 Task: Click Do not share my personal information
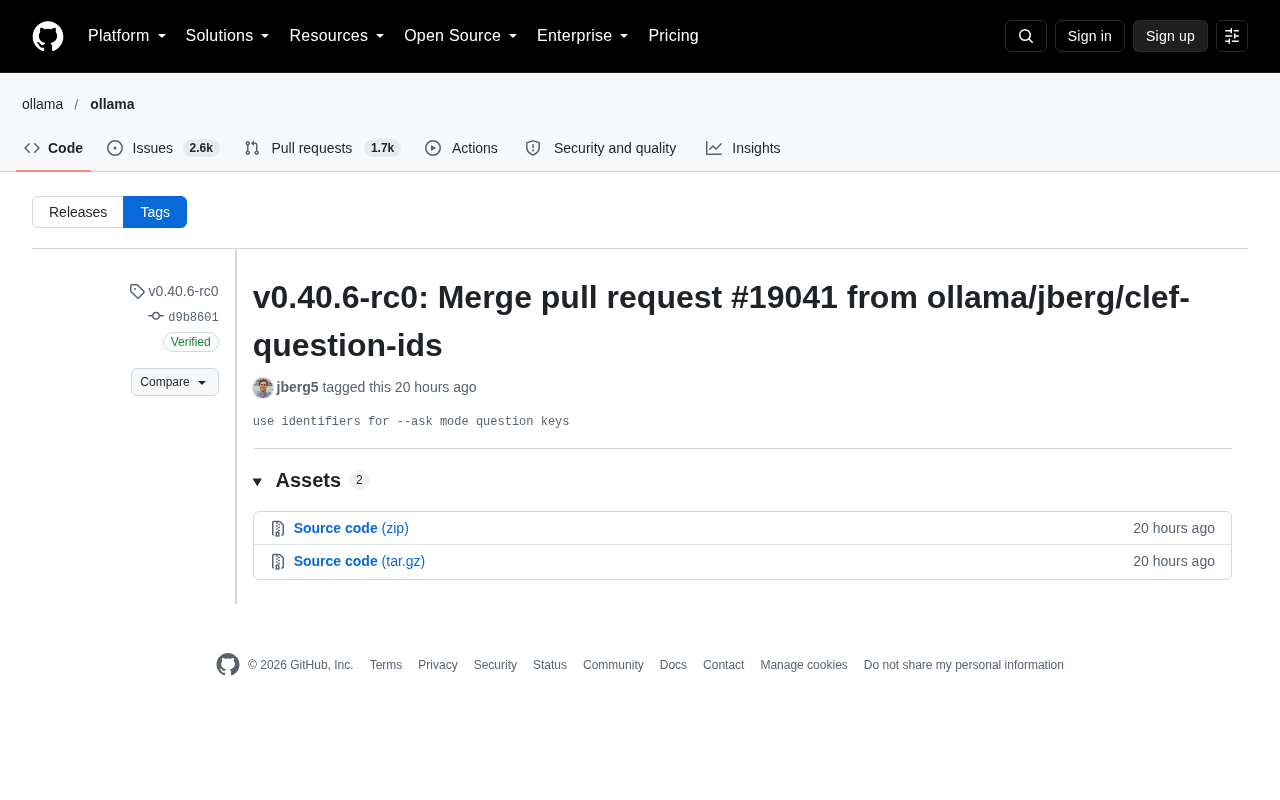click(x=964, y=665)
